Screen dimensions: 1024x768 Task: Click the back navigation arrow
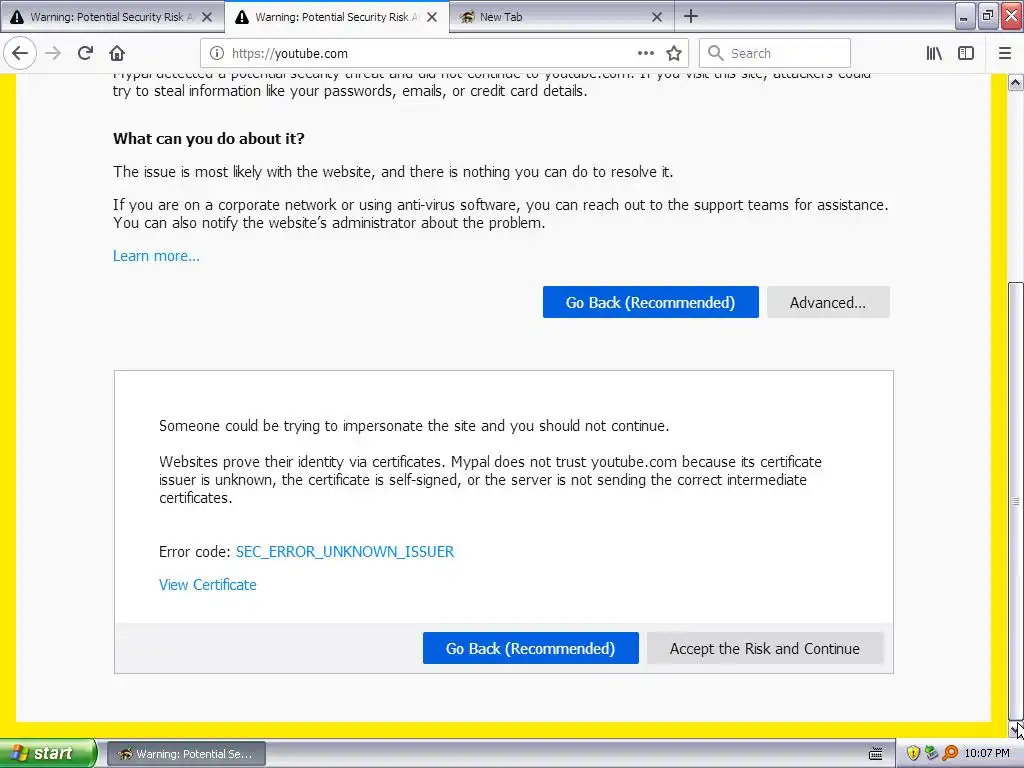point(20,54)
